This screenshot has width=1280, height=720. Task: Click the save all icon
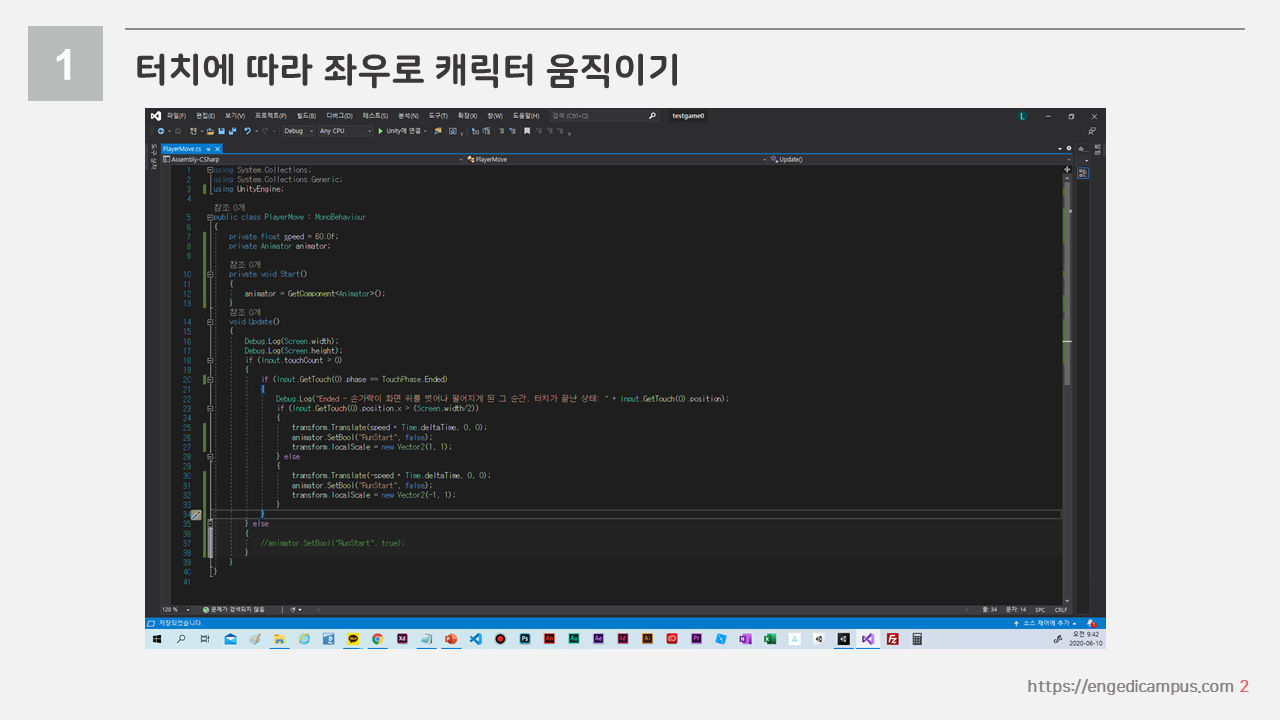coord(232,131)
